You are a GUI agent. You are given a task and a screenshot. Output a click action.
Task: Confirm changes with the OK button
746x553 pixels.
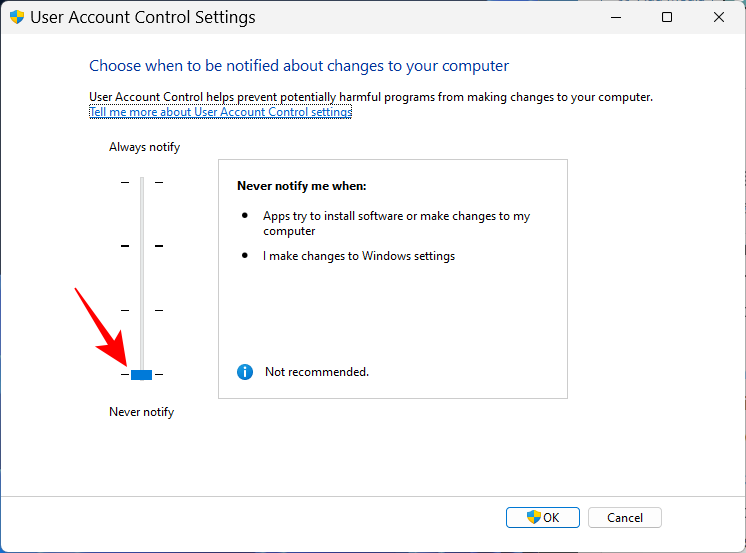tap(543, 517)
